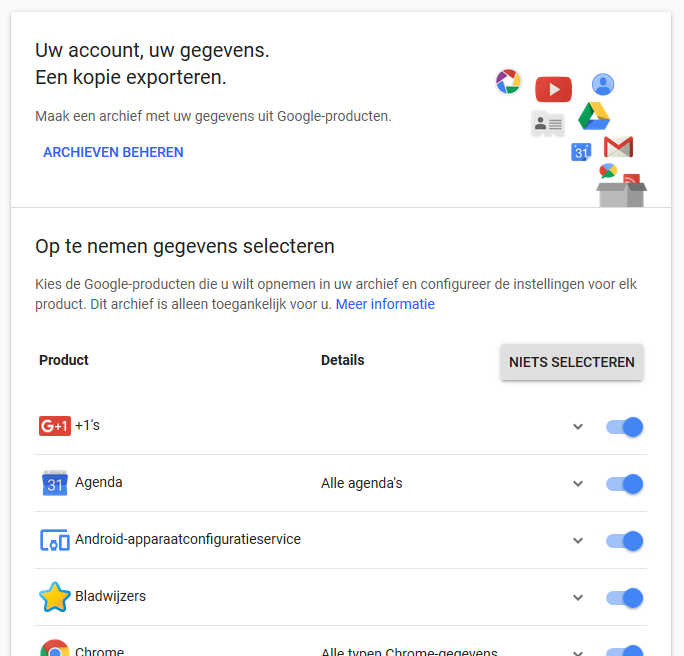This screenshot has width=684, height=656.
Task: Click the Google Drive icon in header
Action: pyautogui.click(x=594, y=116)
